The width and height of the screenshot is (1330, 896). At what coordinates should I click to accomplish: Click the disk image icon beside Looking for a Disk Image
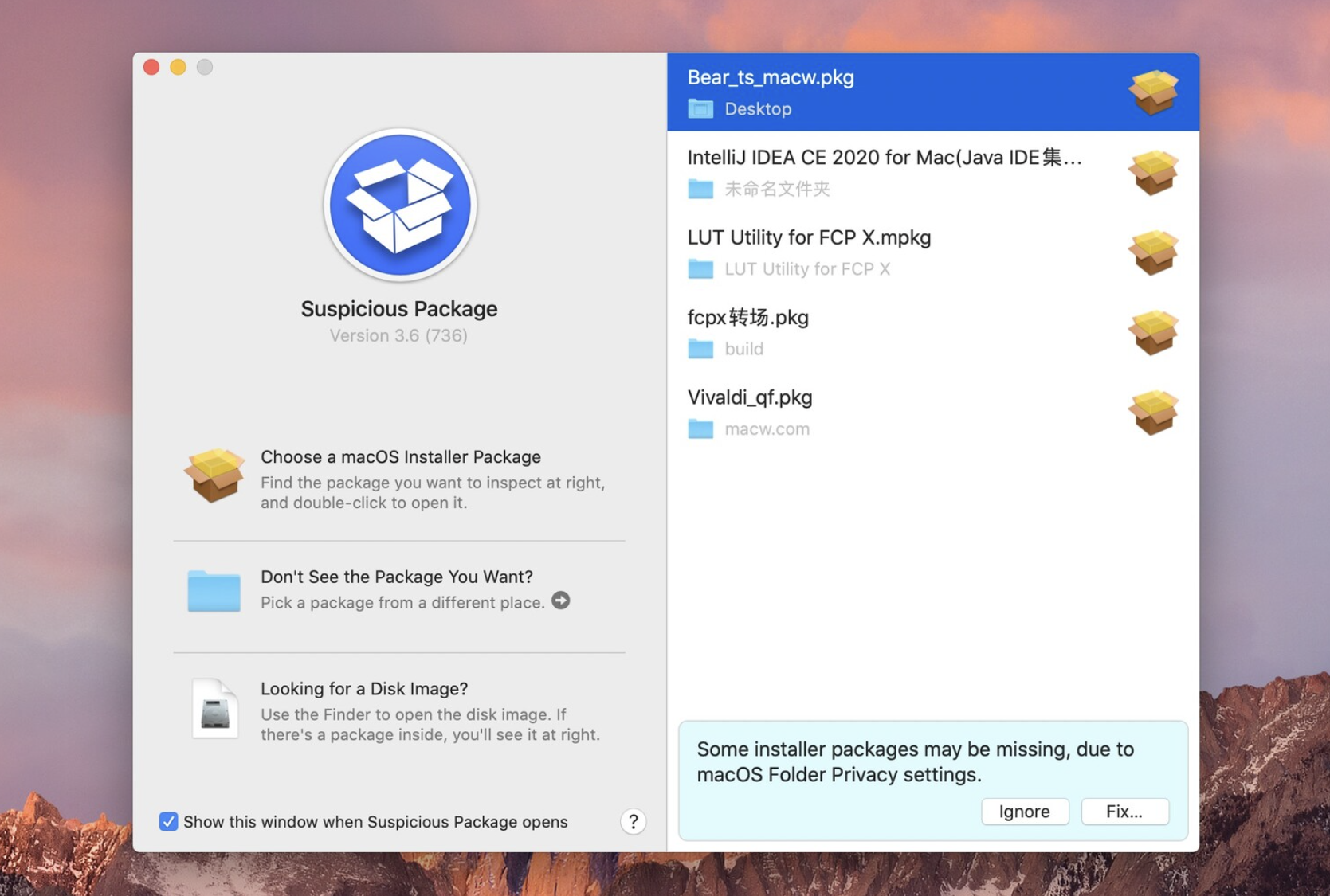pos(212,709)
